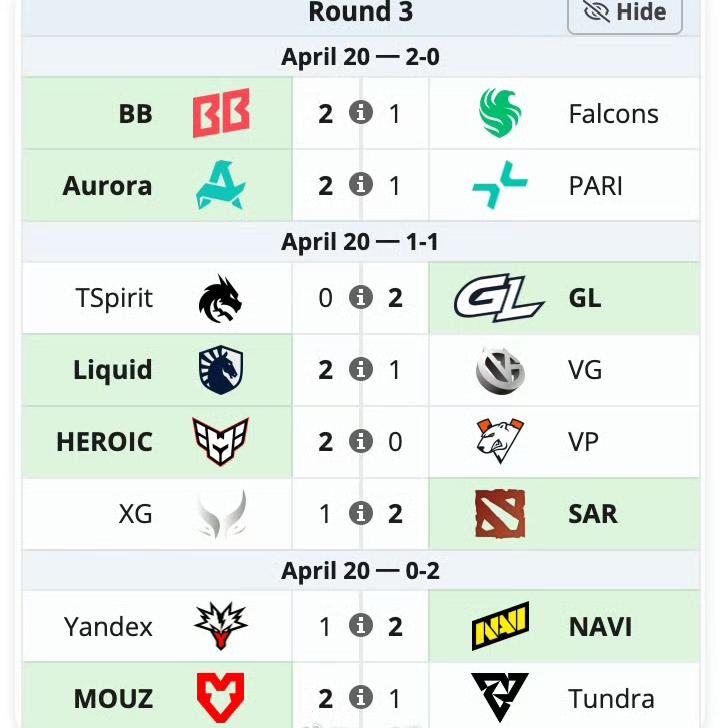Click the SAR Dota 2 logo
This screenshot has width=719, height=728.
pyautogui.click(x=500, y=514)
